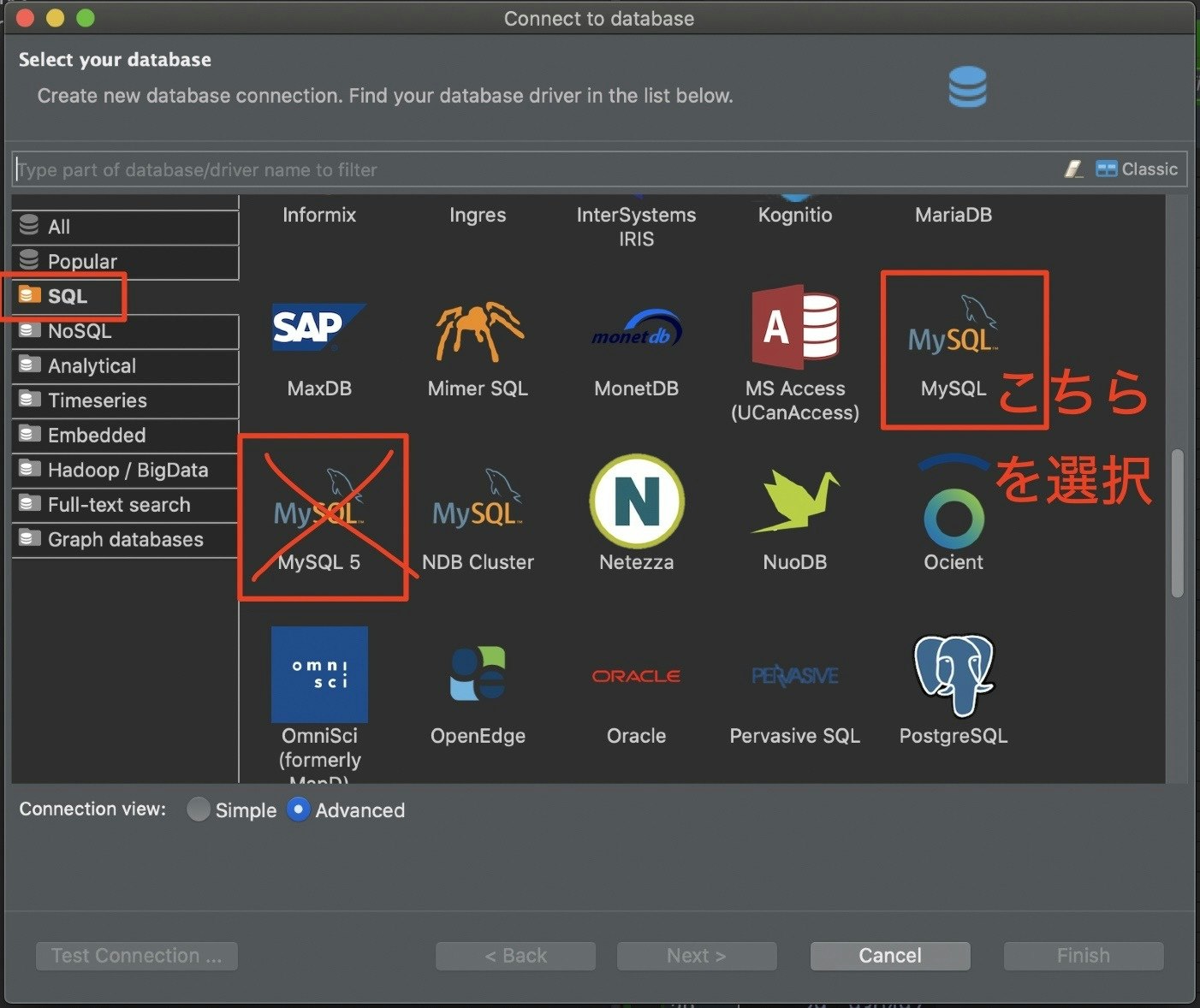This screenshot has height=1008, width=1200.
Task: Select the Advanced connection view radio
Action: [x=298, y=809]
